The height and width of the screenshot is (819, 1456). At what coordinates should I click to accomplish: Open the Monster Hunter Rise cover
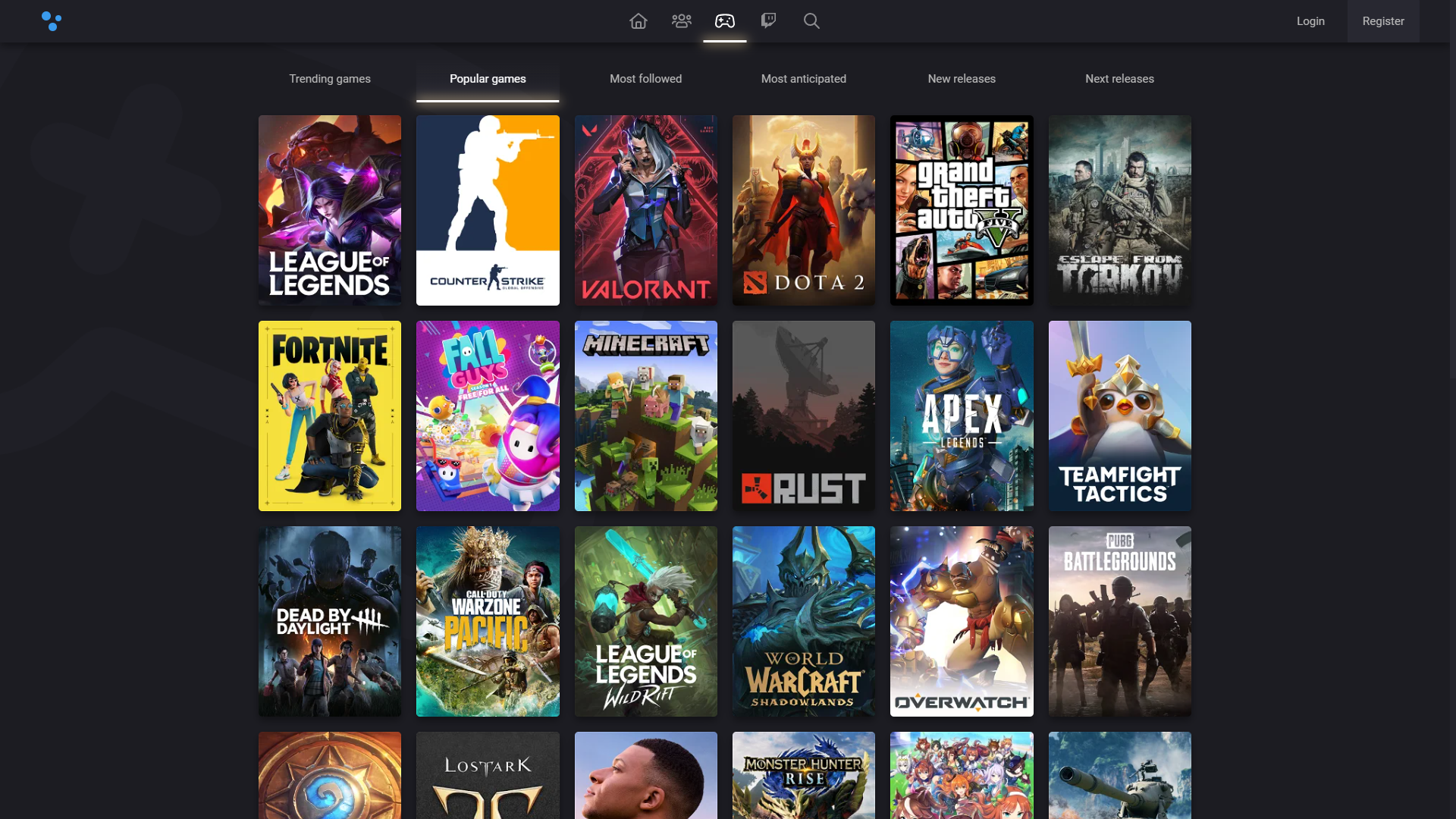click(804, 775)
